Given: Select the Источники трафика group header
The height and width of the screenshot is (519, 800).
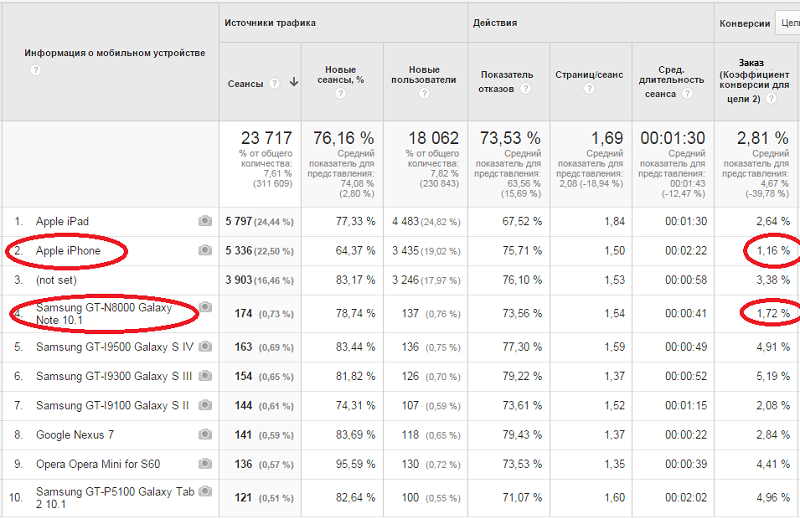Looking at the screenshot, I should point(270,23).
